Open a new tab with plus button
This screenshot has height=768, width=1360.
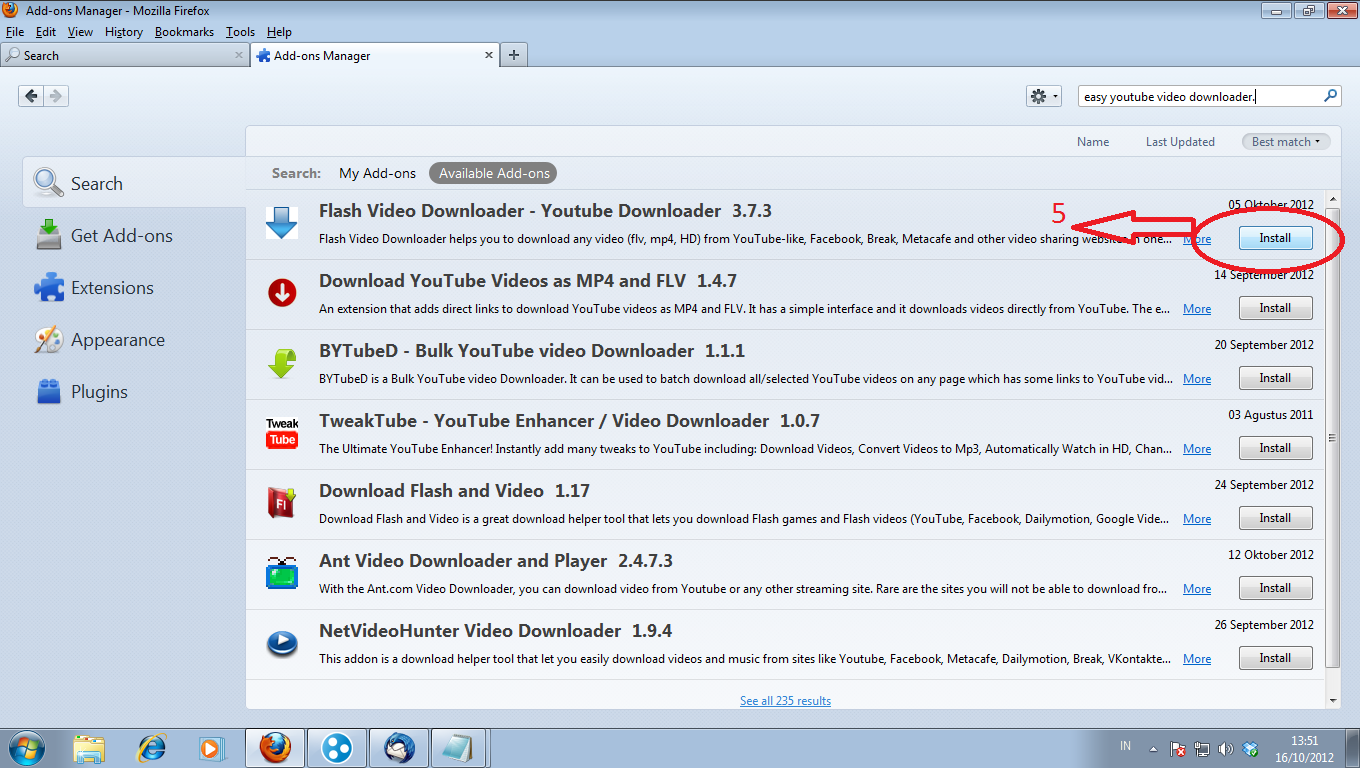click(513, 56)
